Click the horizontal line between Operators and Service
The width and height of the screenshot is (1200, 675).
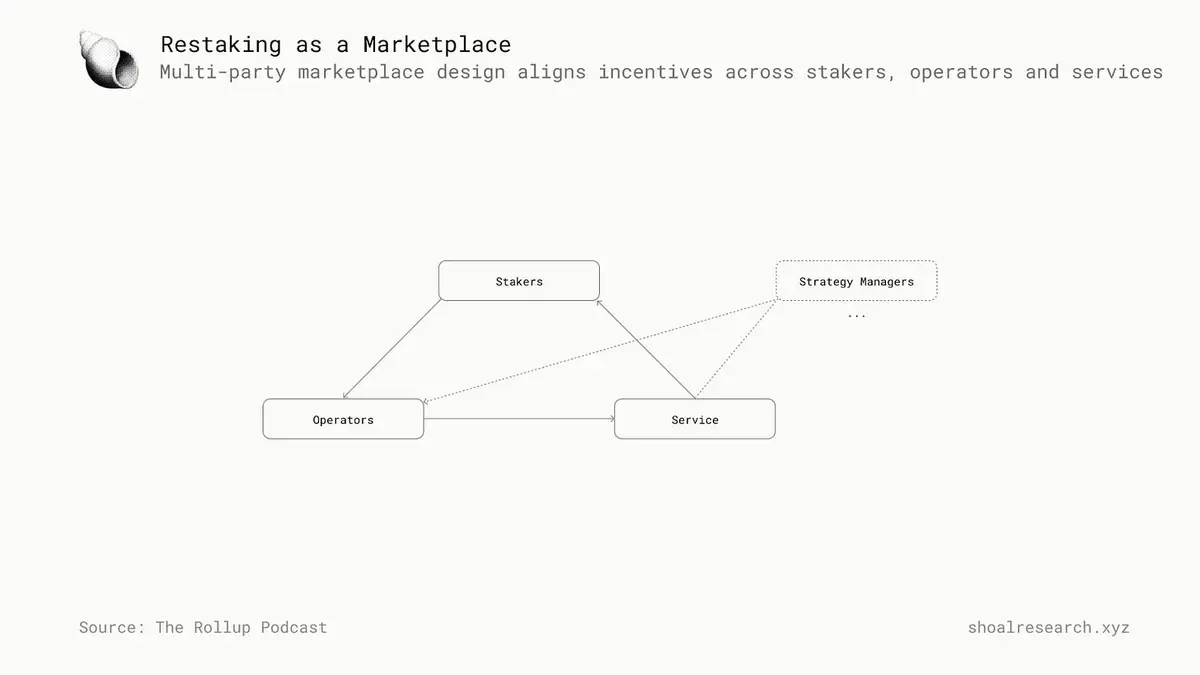(518, 419)
